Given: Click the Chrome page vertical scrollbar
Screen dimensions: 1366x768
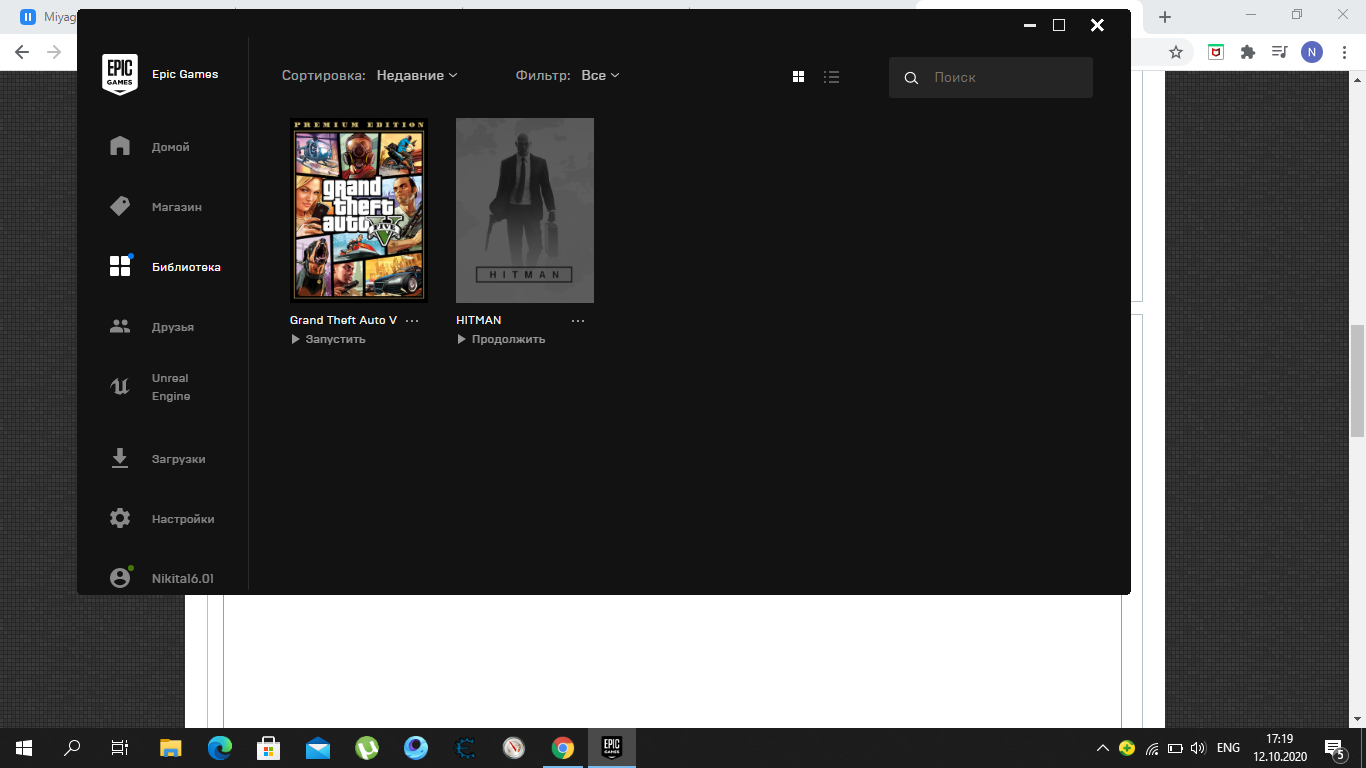Looking at the screenshot, I should click(1357, 380).
